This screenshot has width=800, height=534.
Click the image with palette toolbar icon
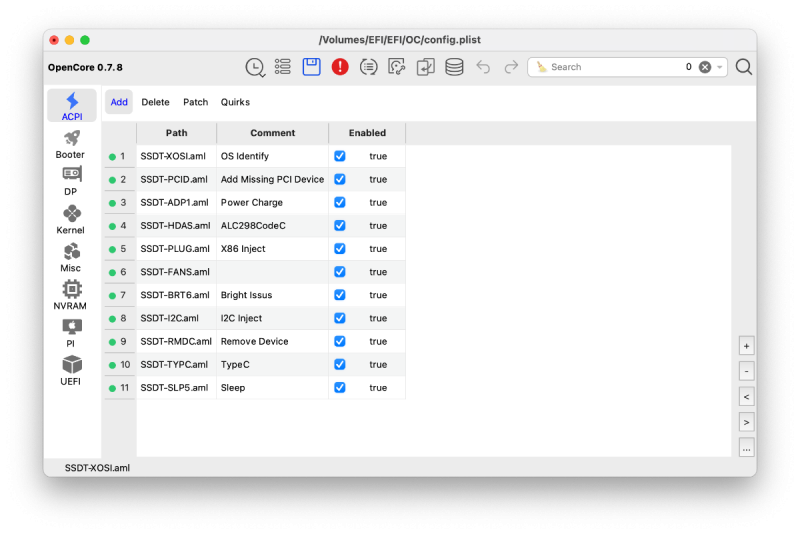point(396,67)
